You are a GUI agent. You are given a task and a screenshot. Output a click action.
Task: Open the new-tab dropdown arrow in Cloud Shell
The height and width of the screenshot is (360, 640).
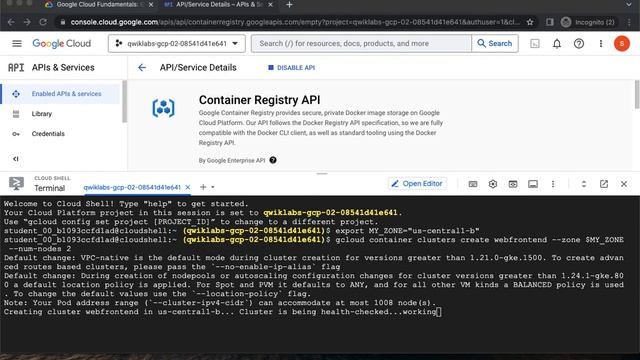(x=213, y=187)
